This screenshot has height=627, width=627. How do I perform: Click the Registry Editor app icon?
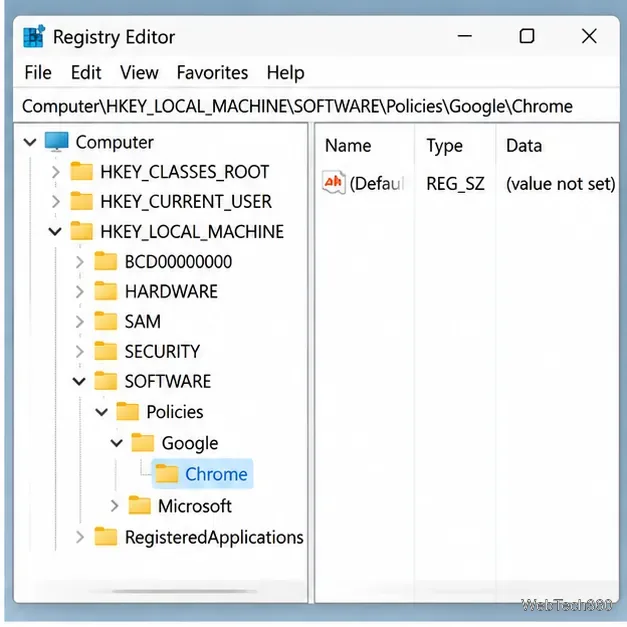pyautogui.click(x=34, y=36)
